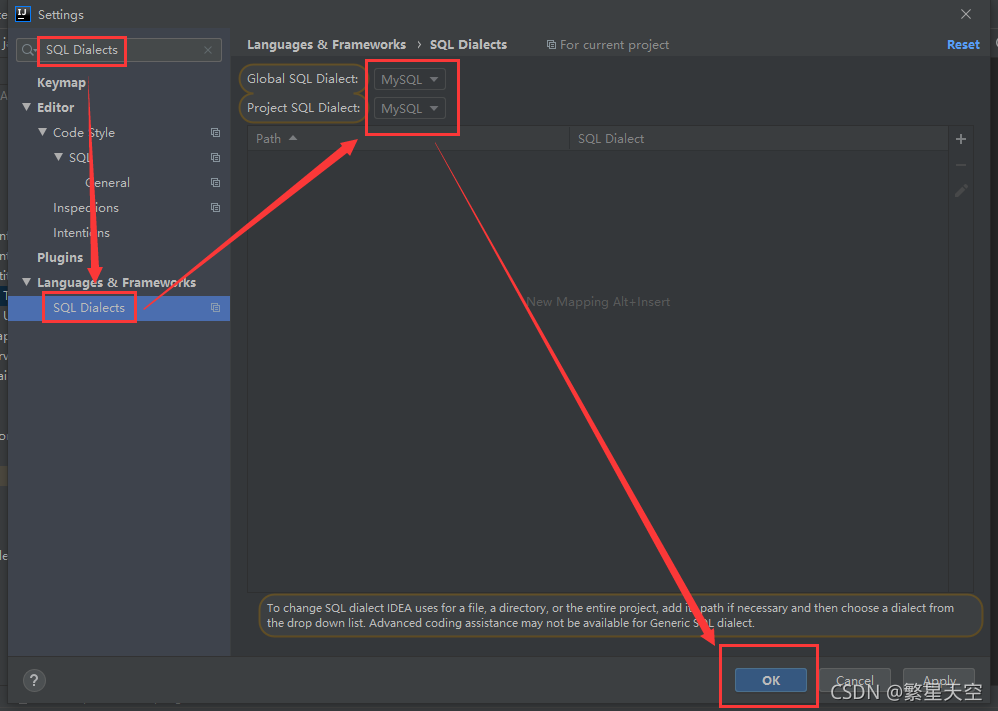
Task: Select the Editor settings category
Action: [x=55, y=107]
